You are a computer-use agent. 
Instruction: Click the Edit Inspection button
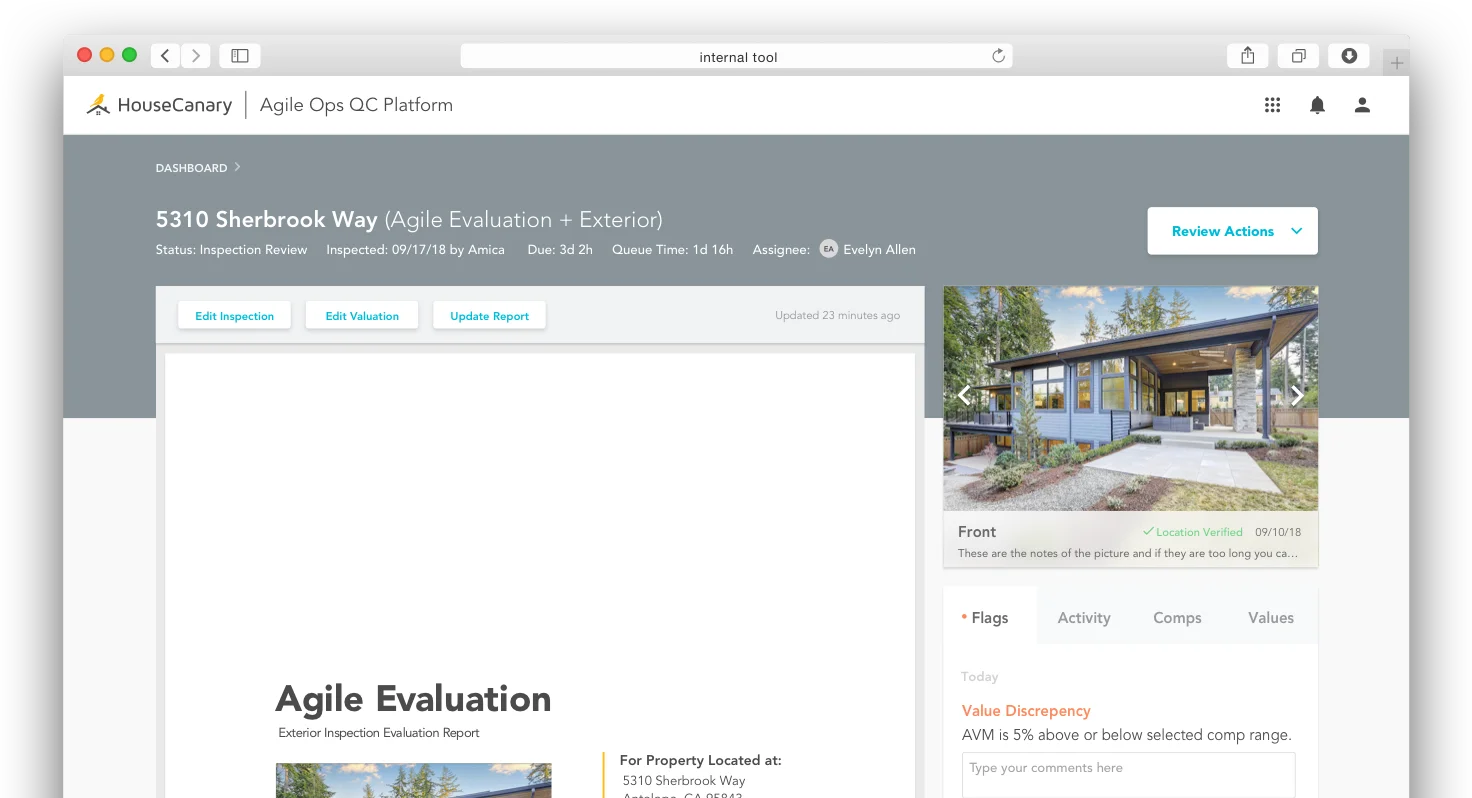click(235, 316)
